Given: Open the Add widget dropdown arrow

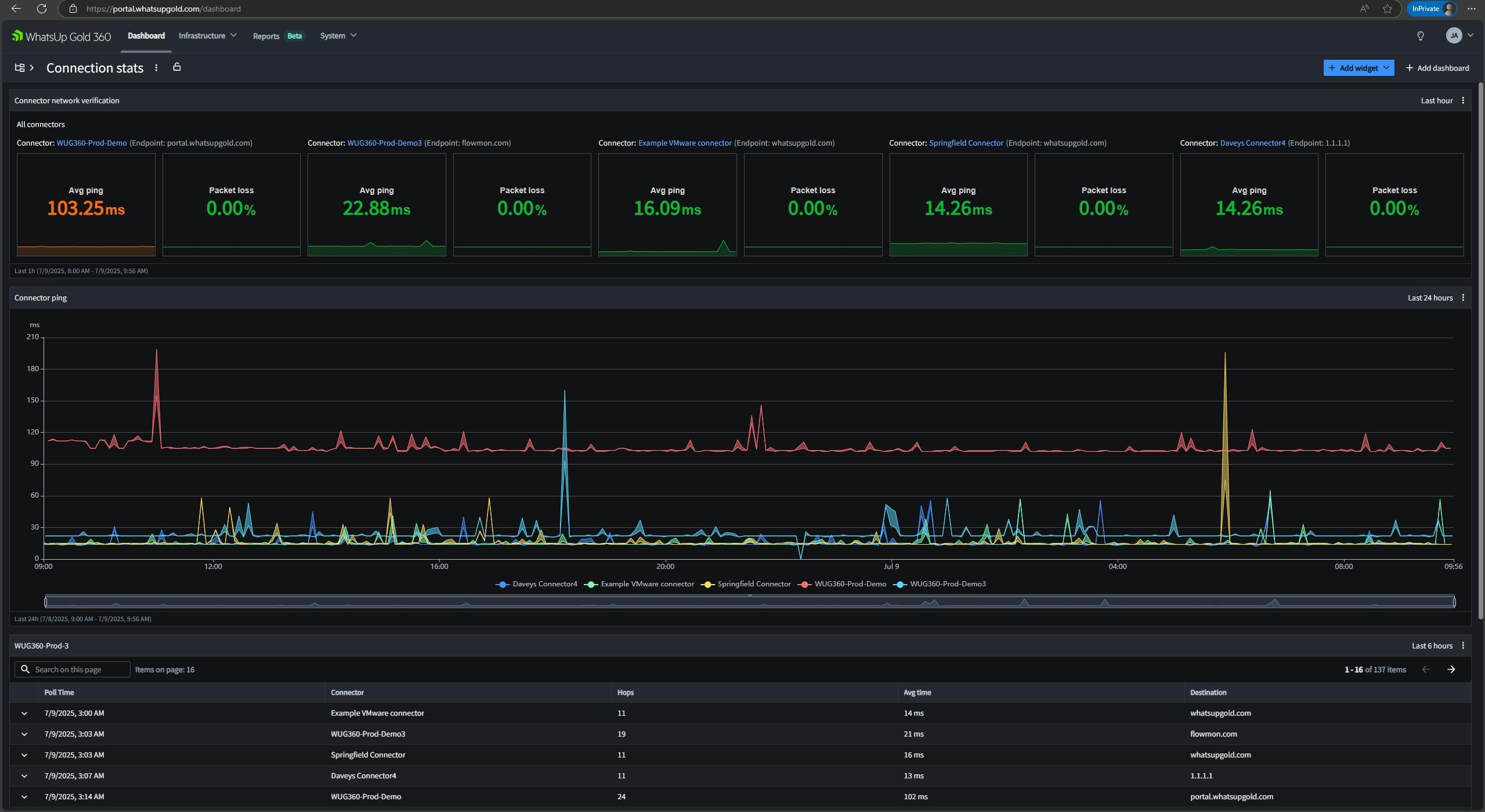Looking at the screenshot, I should click(1386, 68).
